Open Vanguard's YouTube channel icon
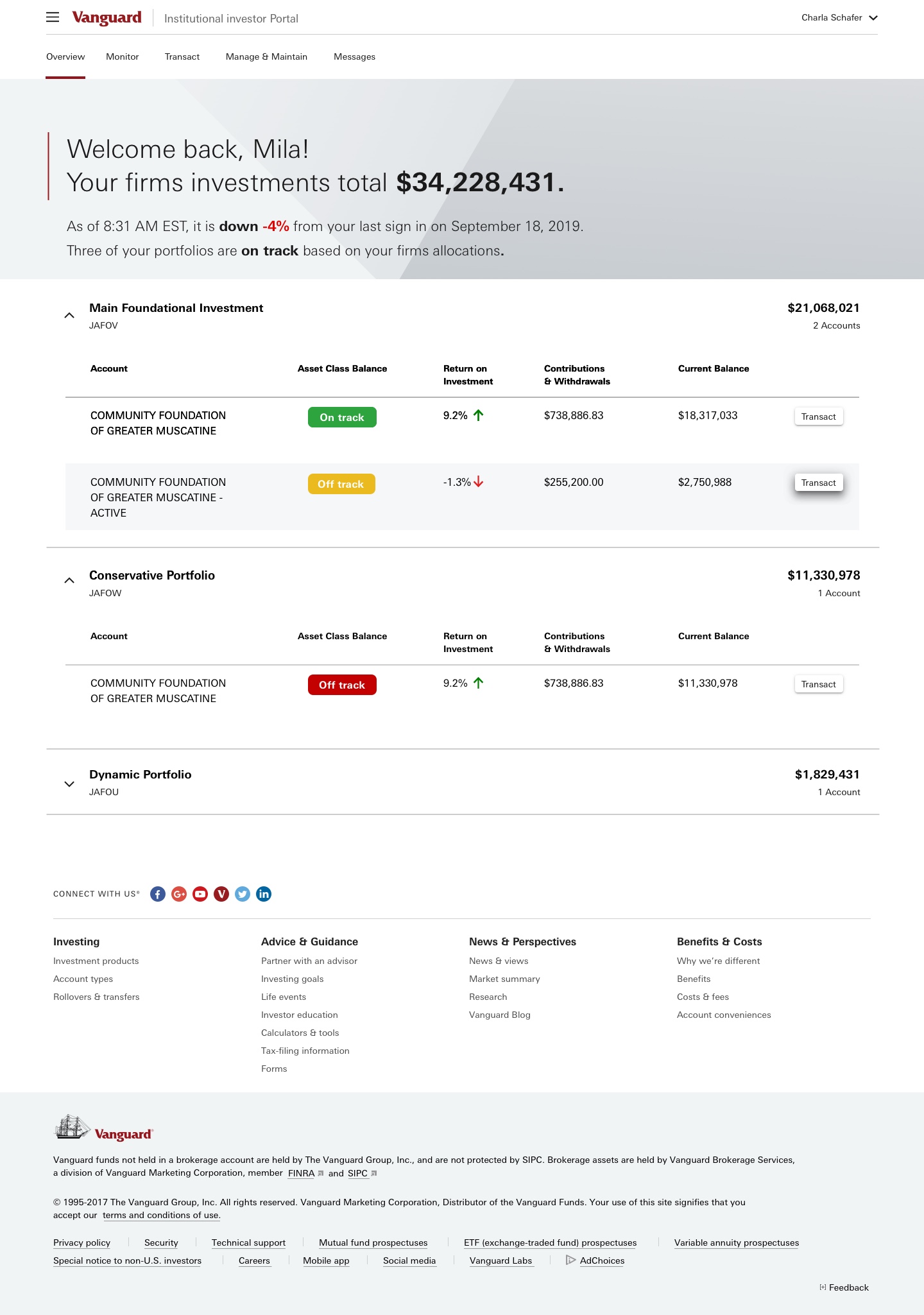This screenshot has width=924, height=1315. click(200, 894)
